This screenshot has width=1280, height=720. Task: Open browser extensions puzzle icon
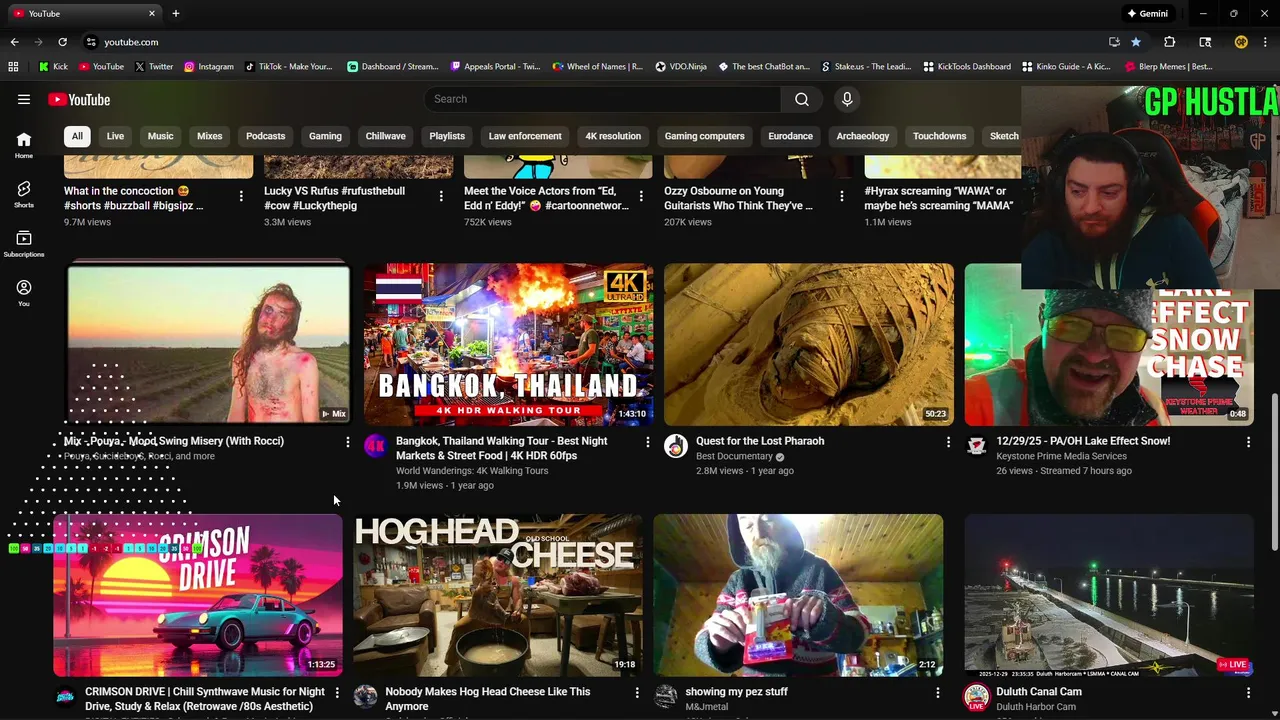click(x=1169, y=42)
